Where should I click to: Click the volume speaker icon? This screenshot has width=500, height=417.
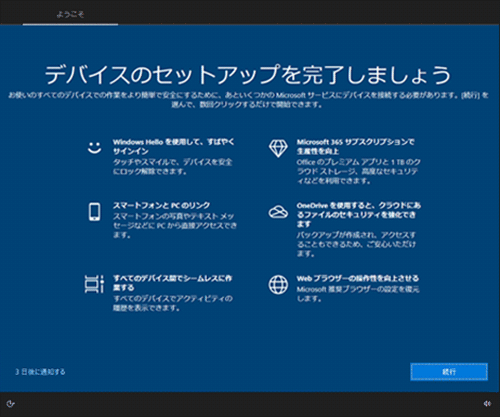coord(487,404)
